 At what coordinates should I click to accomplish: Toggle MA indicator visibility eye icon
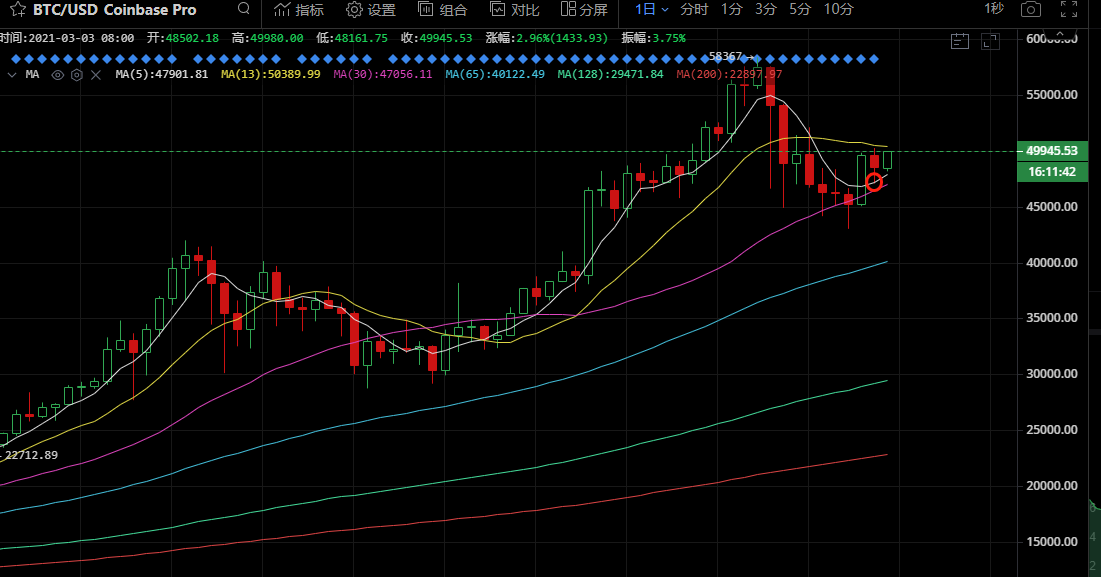(58, 74)
